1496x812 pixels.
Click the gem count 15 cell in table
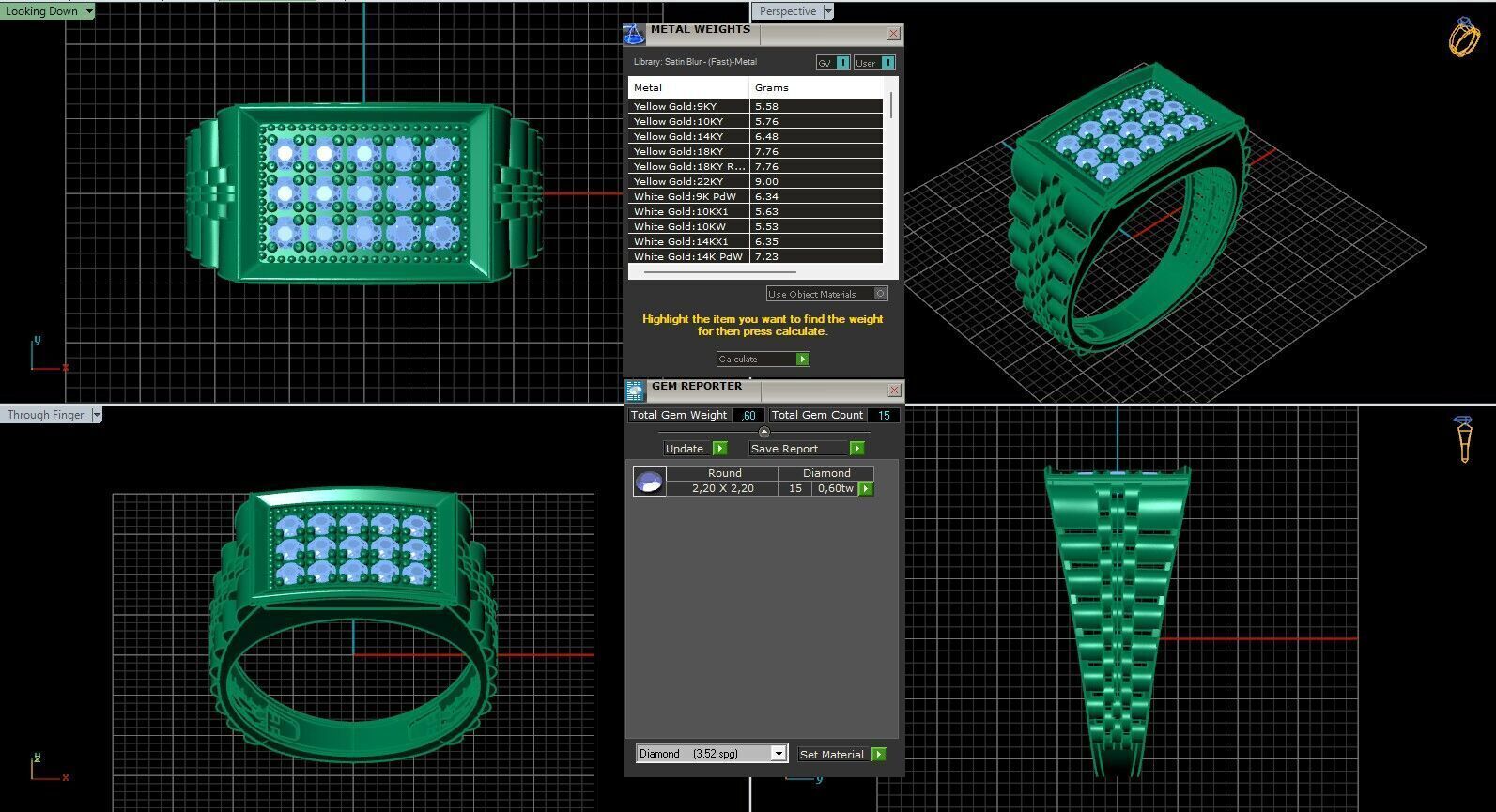tap(795, 488)
